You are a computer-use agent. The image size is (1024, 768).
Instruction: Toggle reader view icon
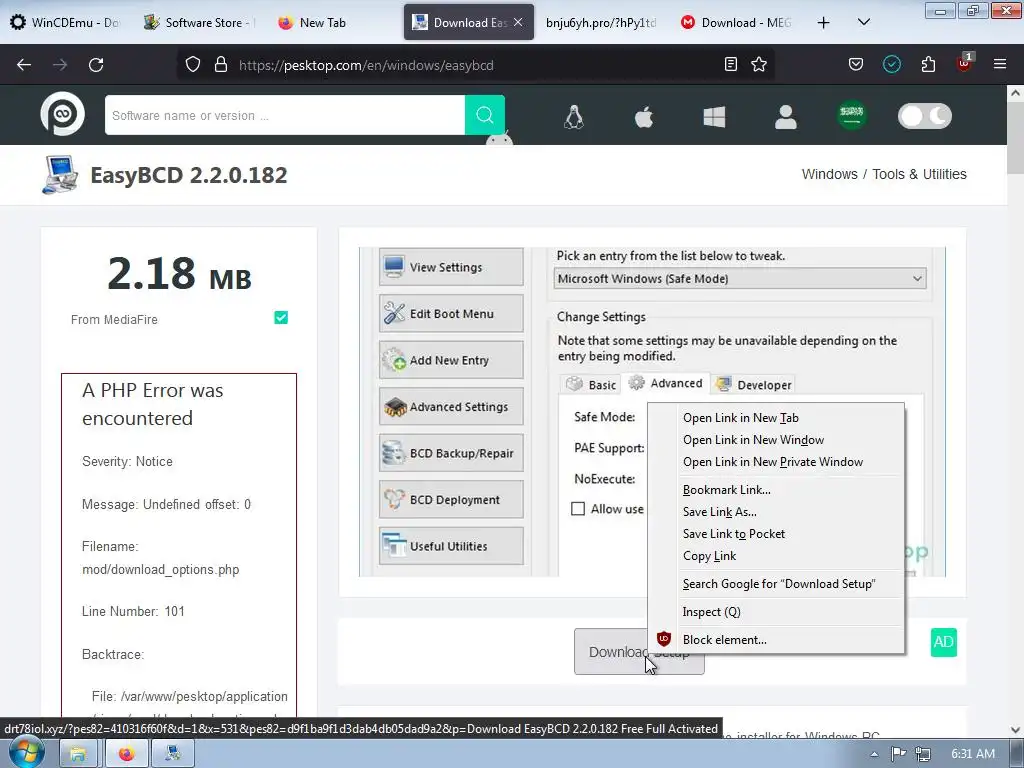click(731, 64)
